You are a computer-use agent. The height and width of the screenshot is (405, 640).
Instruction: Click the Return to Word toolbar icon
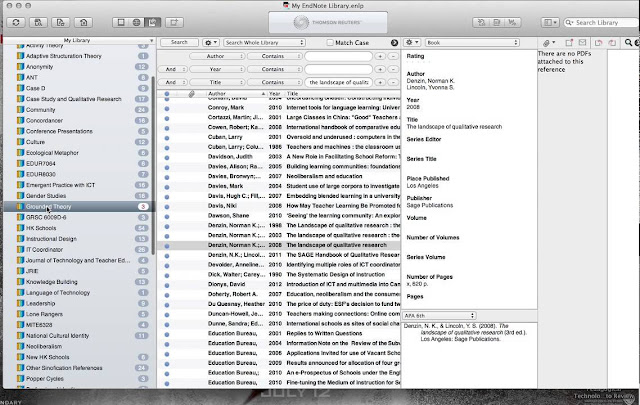point(512,22)
